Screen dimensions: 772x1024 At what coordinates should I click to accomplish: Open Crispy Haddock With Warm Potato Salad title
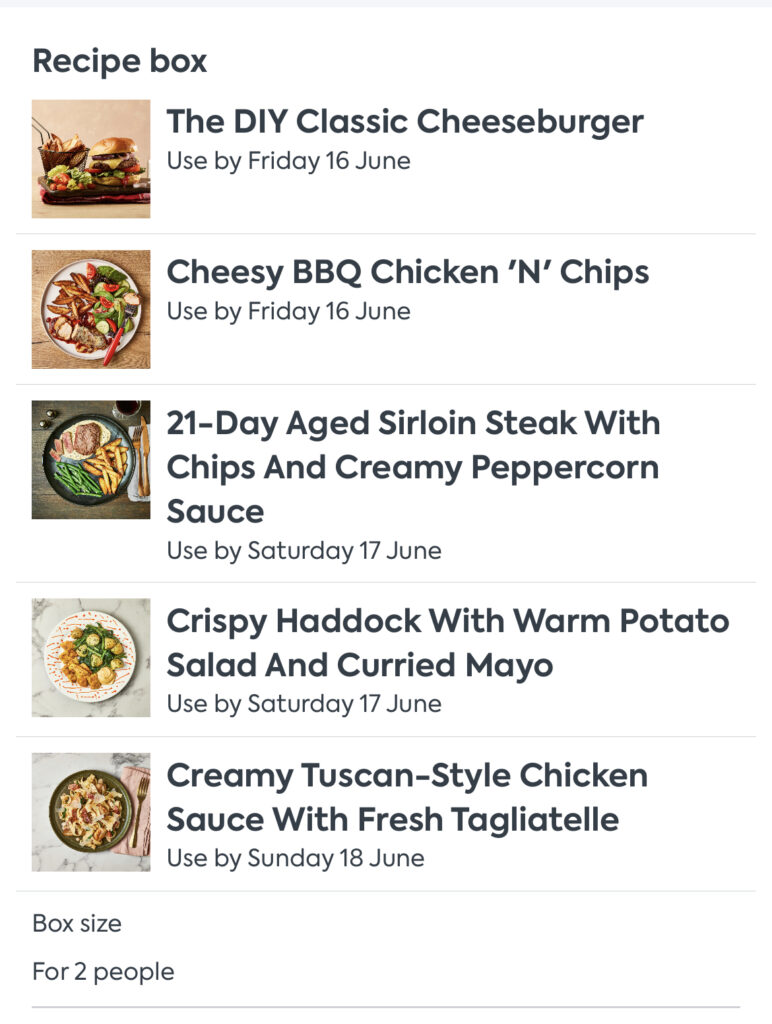(x=448, y=643)
